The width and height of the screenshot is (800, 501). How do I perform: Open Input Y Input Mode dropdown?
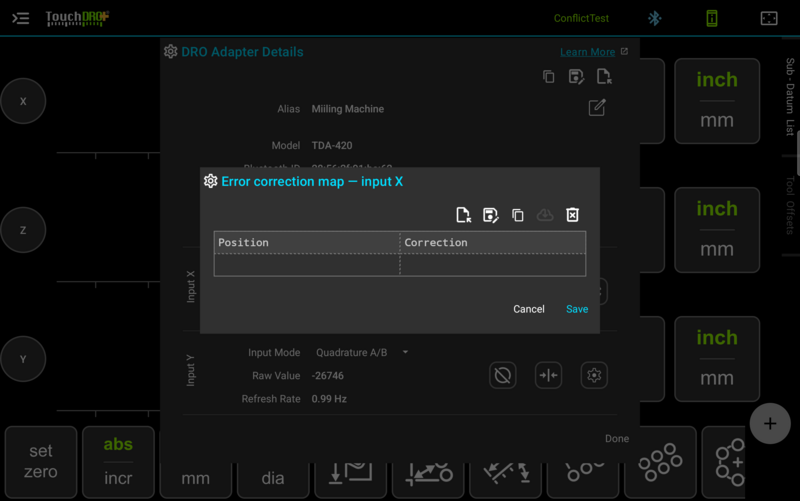click(x=362, y=353)
